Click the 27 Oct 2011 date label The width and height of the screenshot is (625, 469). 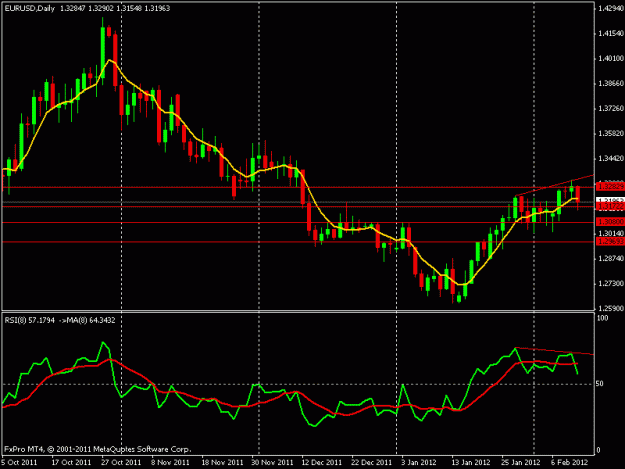click(121, 463)
